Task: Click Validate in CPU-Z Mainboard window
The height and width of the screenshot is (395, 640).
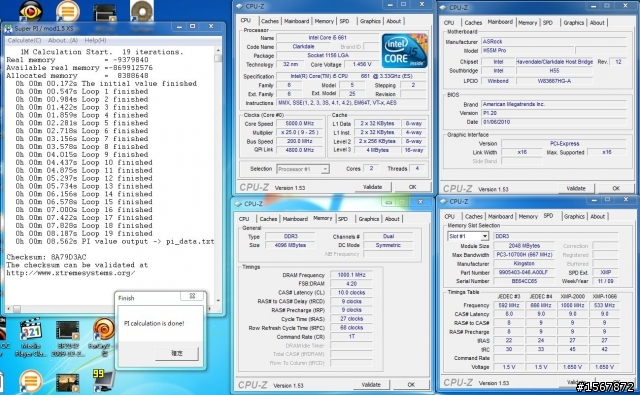Action: coord(576,189)
